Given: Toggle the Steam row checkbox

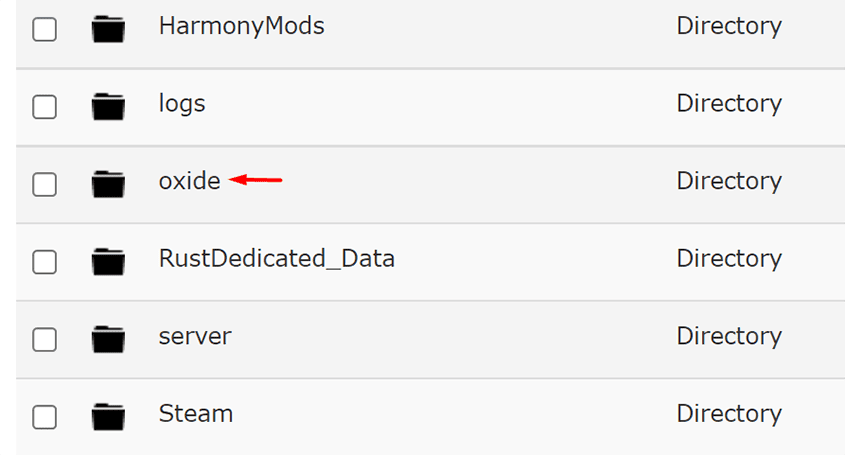Looking at the screenshot, I should click(45, 416).
